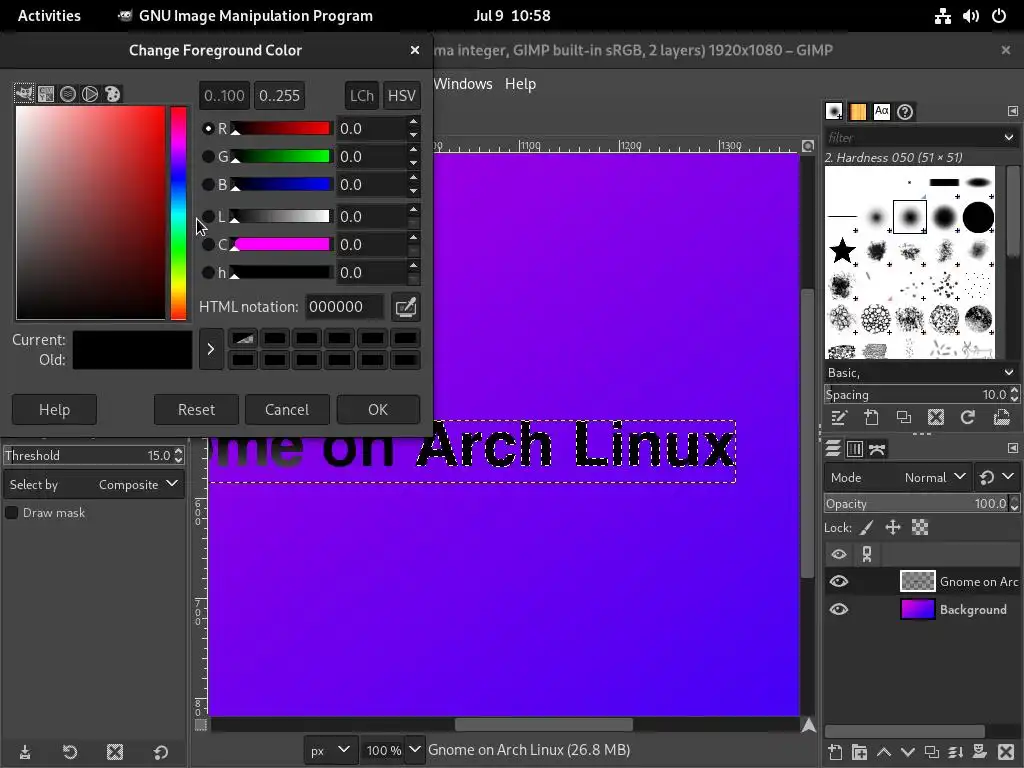The width and height of the screenshot is (1024, 768).
Task: Delete this layer icon
Action: (x=1006, y=752)
